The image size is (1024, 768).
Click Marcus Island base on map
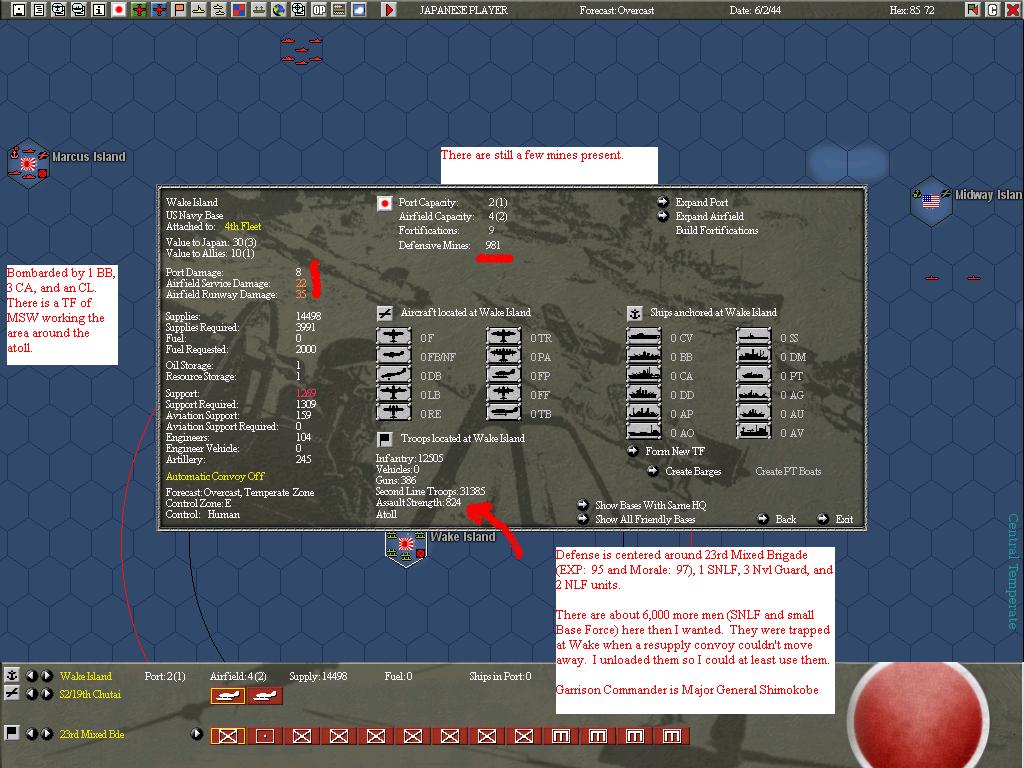click(x=27, y=163)
